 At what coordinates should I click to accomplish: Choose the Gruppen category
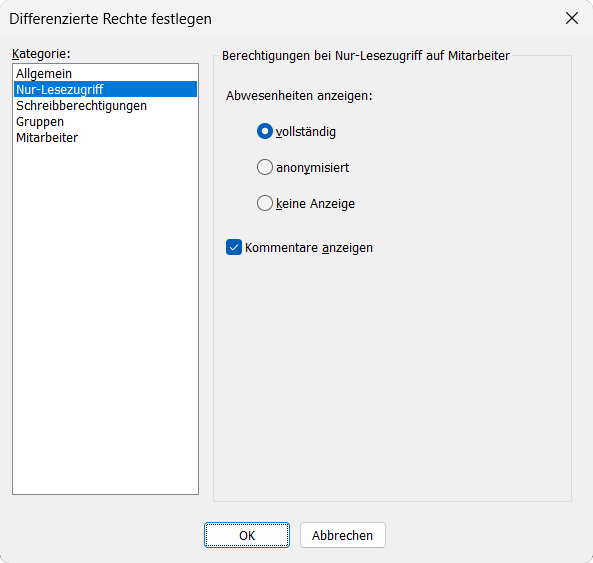[x=105, y=121]
